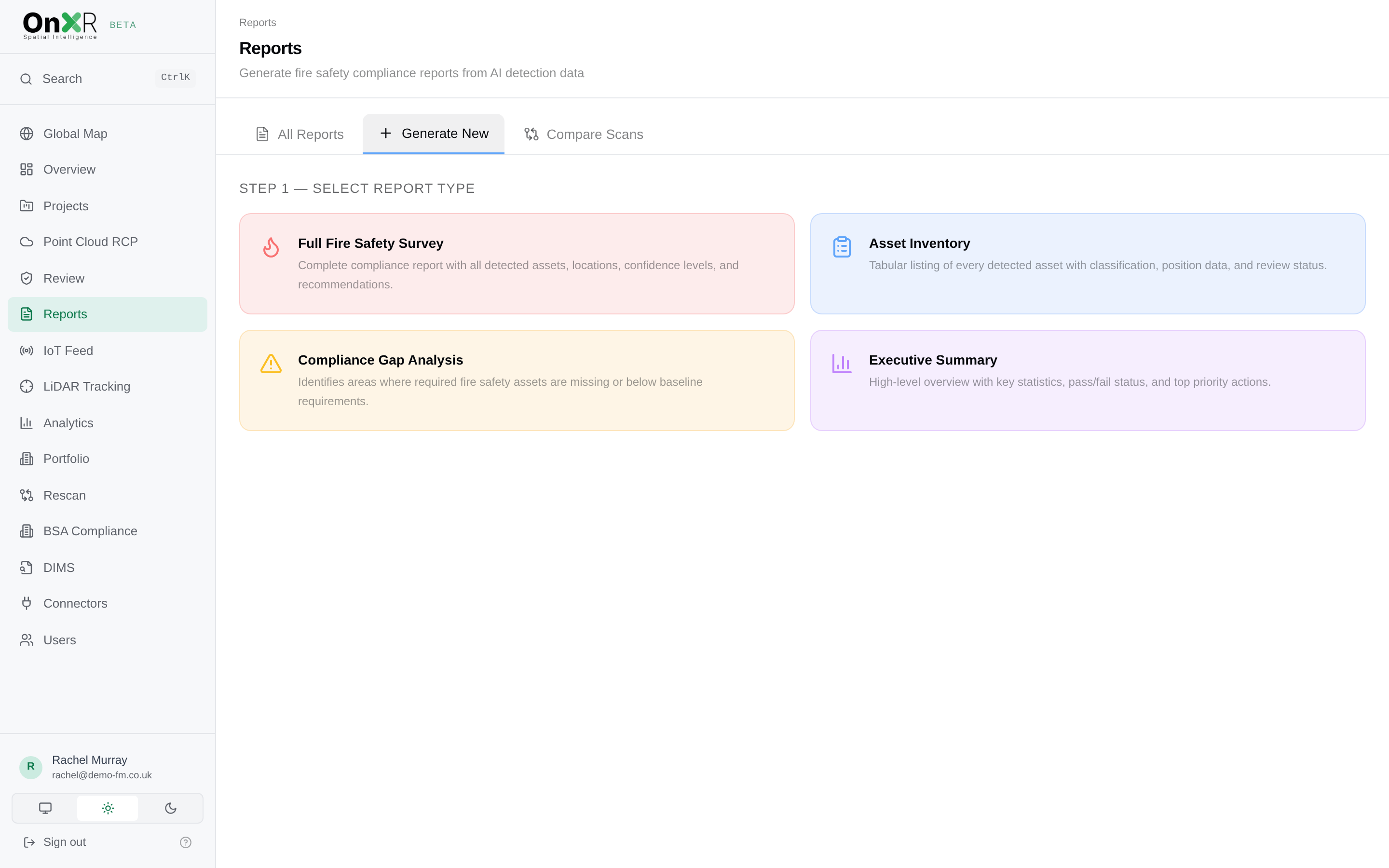Switch to Compare Scans tab
Viewport: 1389px width, 868px height.
click(584, 135)
